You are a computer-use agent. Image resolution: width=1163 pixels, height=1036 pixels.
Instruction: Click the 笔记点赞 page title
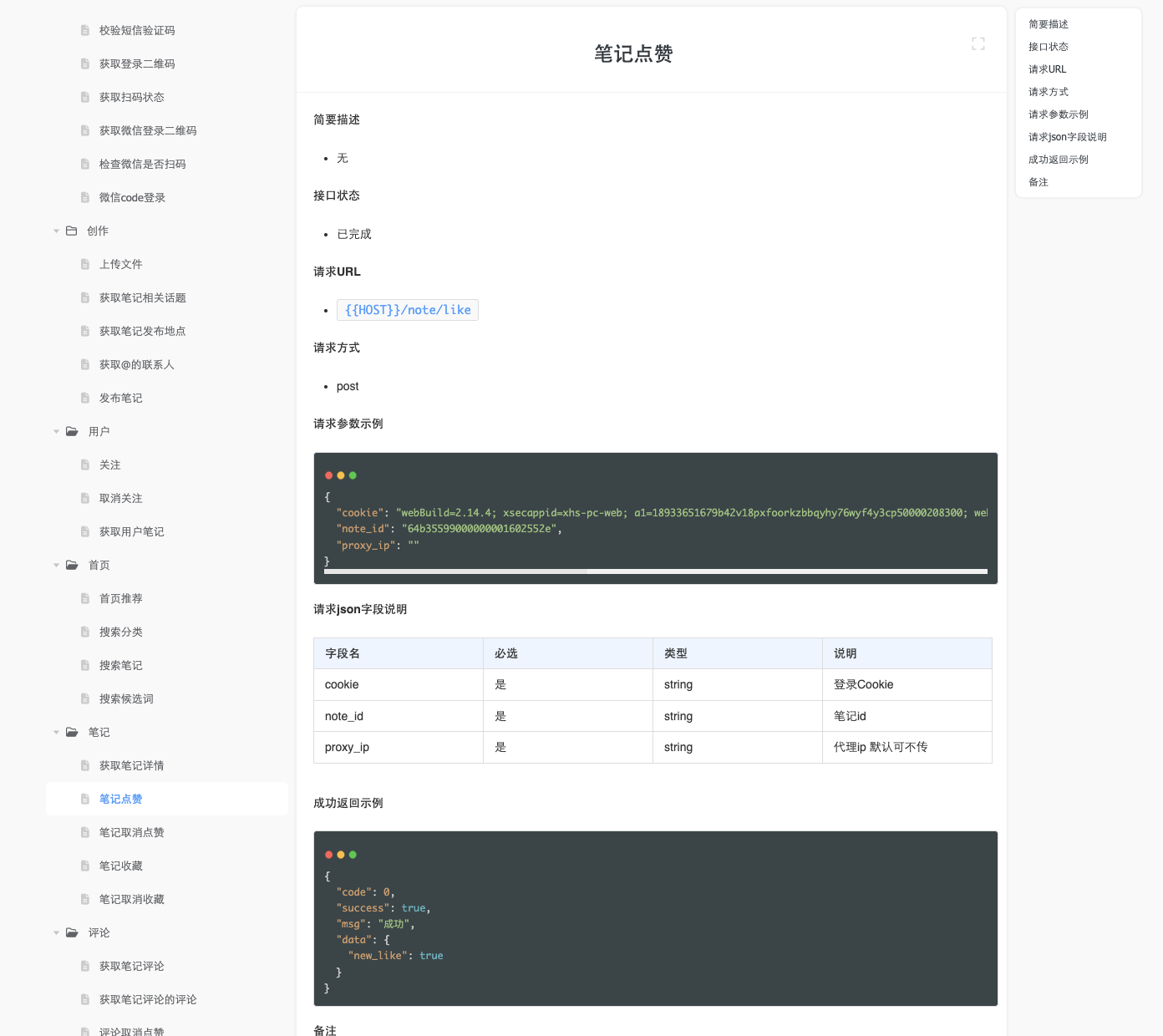click(634, 53)
